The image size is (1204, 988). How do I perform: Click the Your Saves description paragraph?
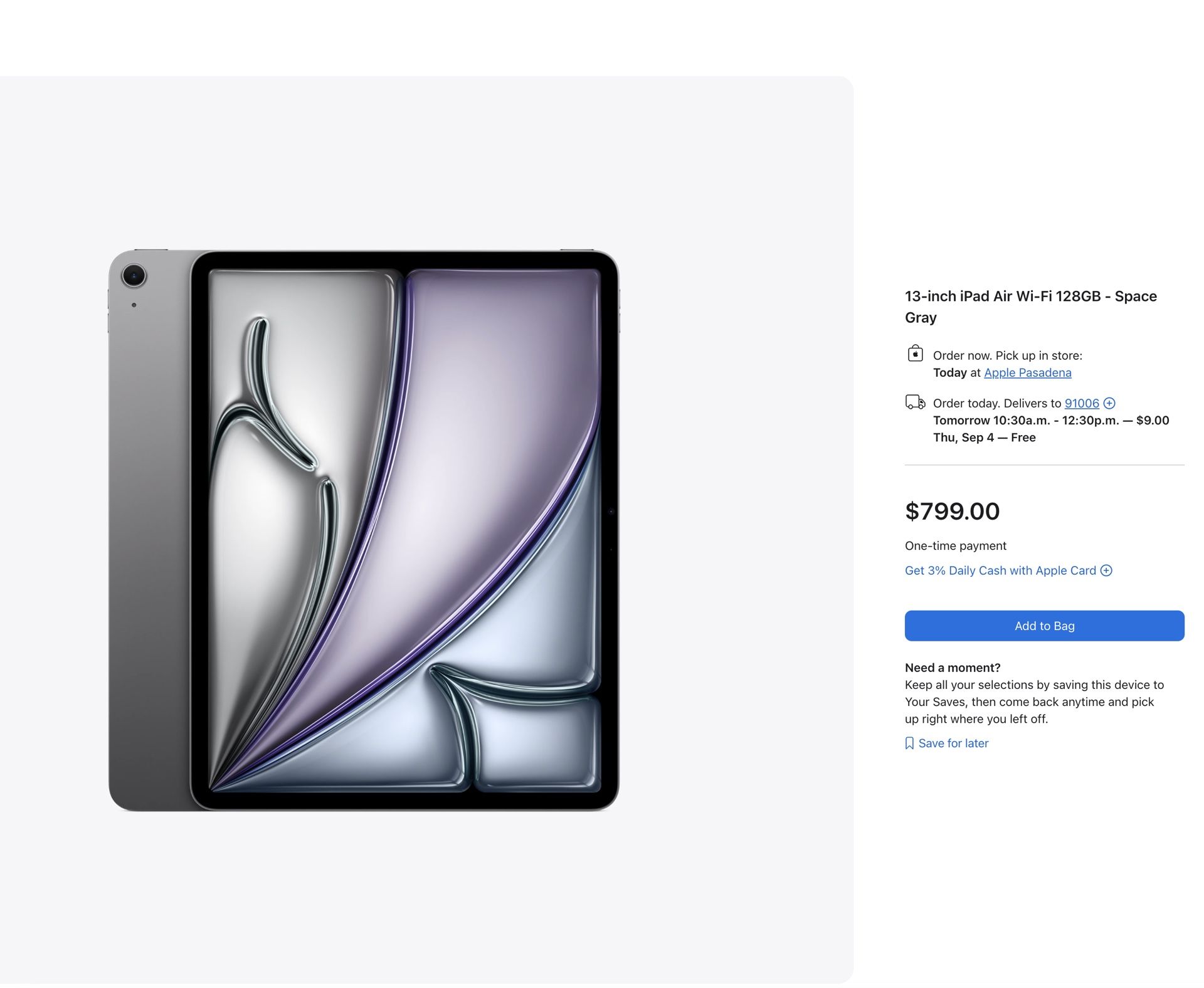(x=1034, y=702)
